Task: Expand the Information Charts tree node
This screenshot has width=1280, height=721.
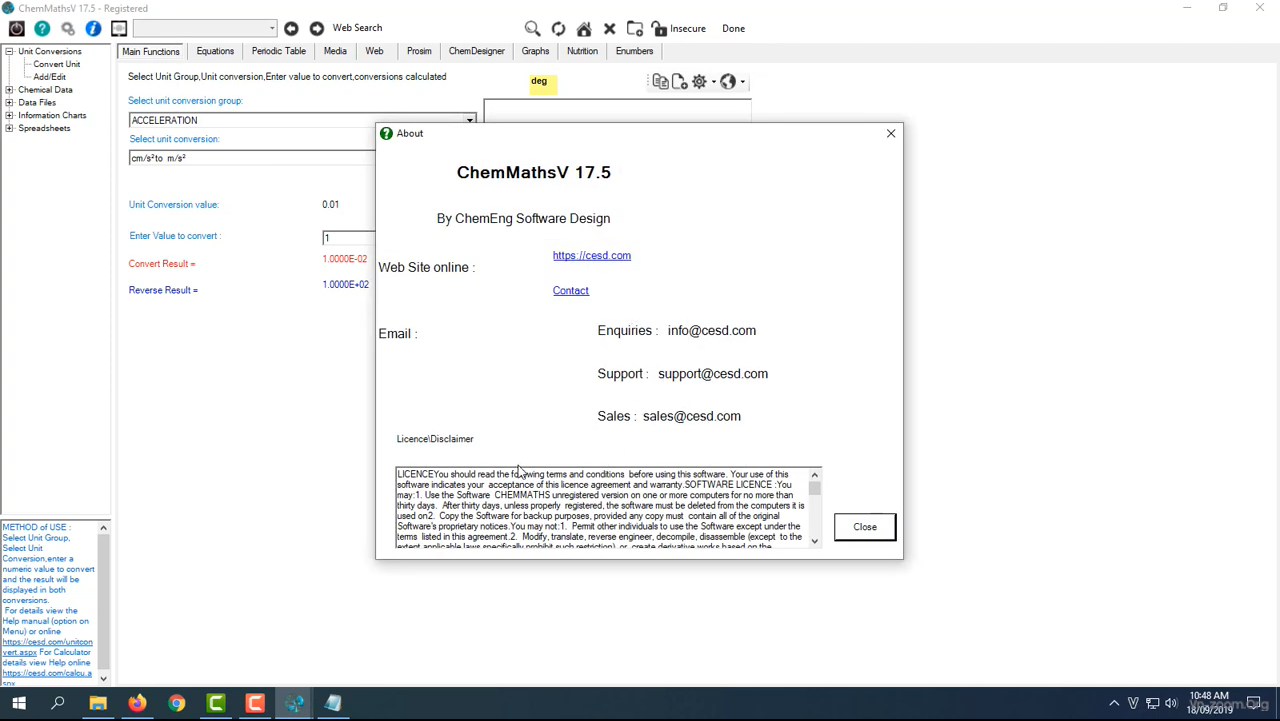Action: (x=9, y=116)
